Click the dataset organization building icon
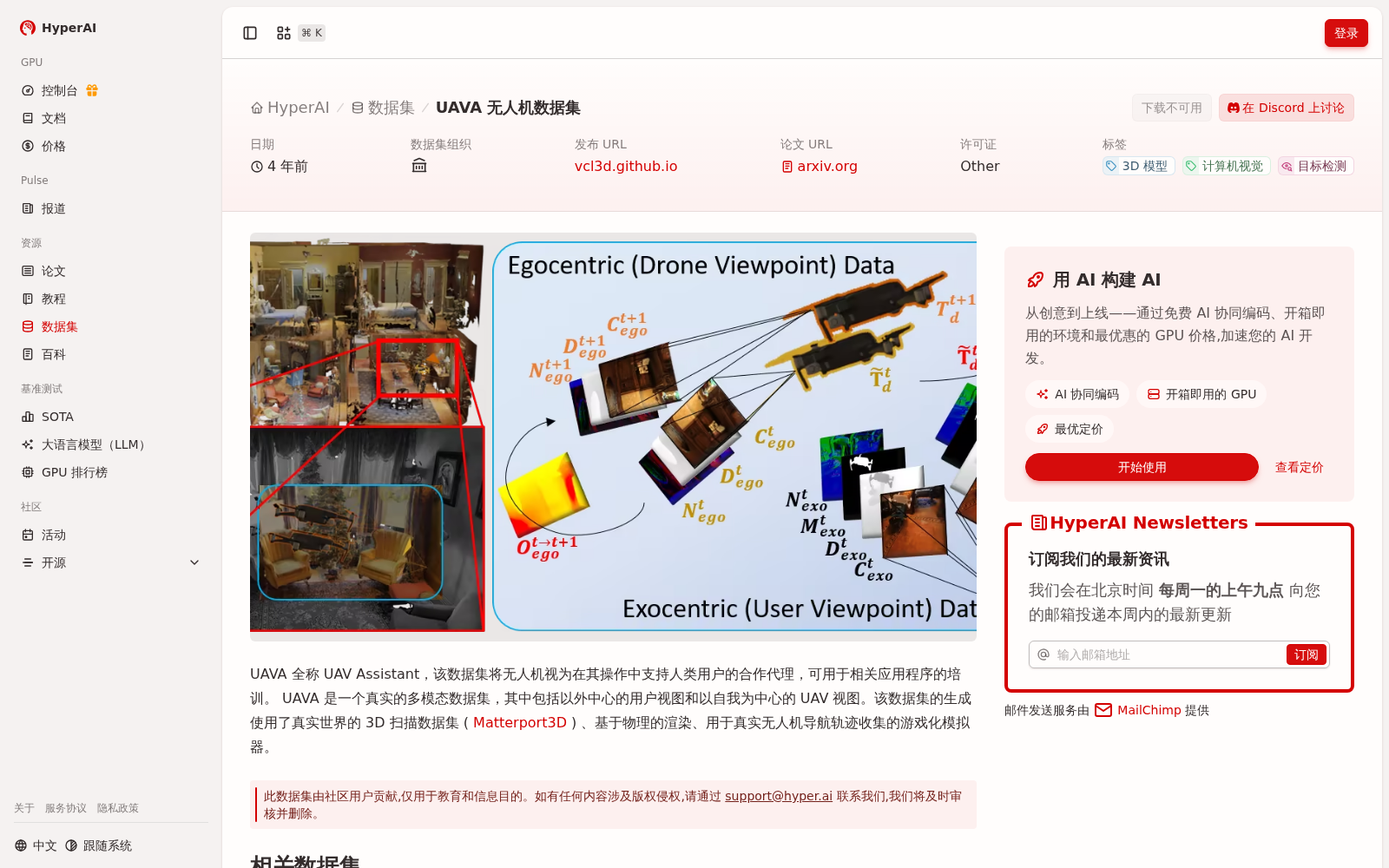1389x868 pixels. [x=419, y=166]
